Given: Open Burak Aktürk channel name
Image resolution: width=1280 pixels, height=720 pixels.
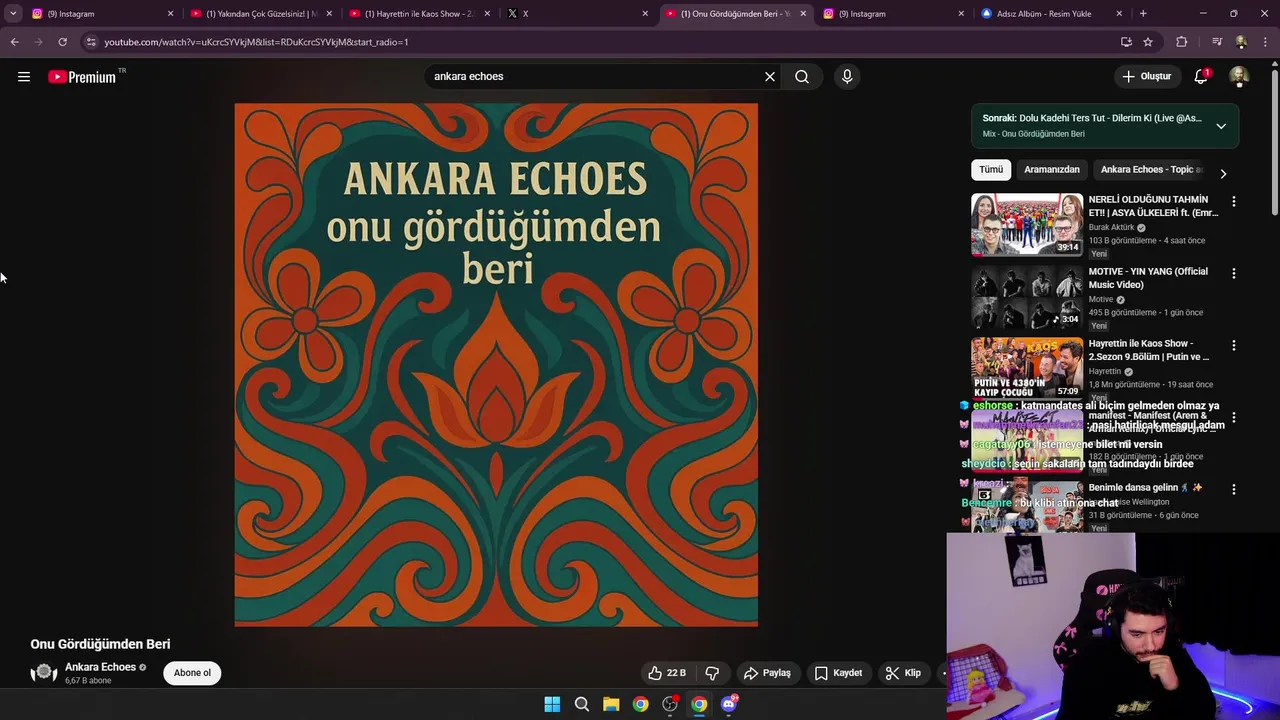Looking at the screenshot, I should 1111,227.
